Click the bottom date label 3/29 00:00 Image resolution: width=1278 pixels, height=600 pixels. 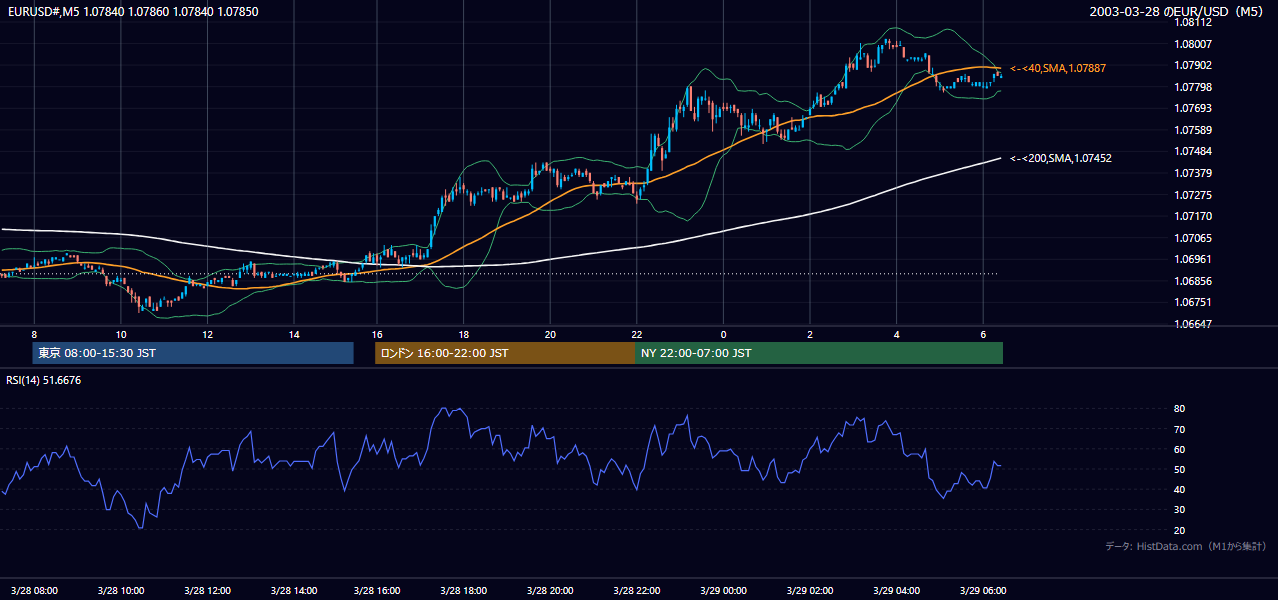coord(723,591)
